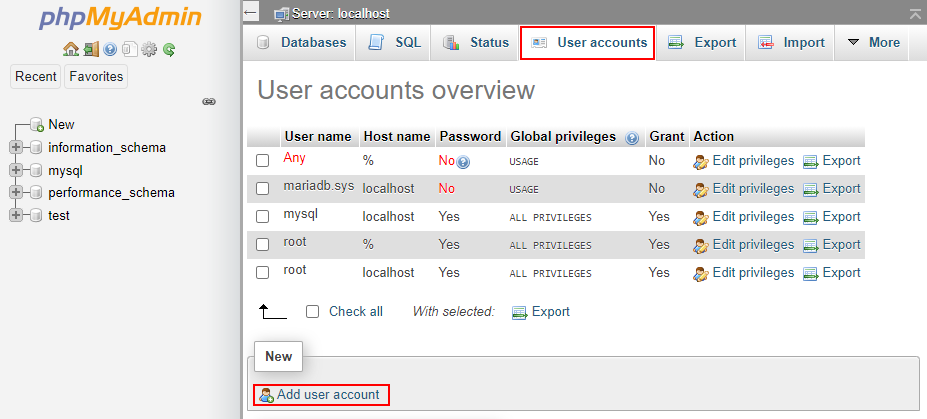The height and width of the screenshot is (419, 927).
Task: Click the Global privileges help icon
Action: pyautogui.click(x=632, y=138)
